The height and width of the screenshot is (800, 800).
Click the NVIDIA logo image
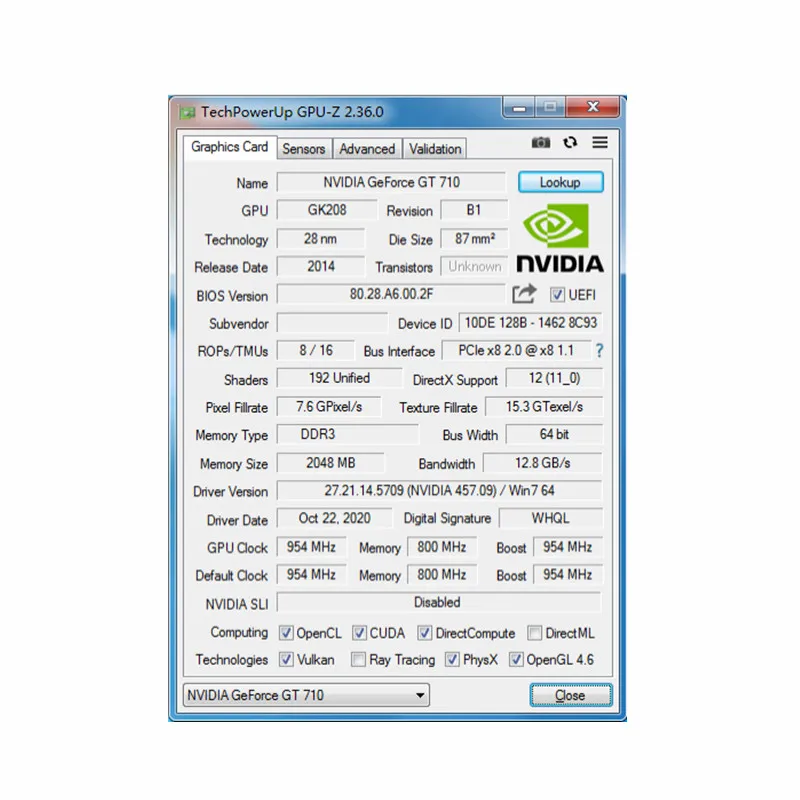[x=560, y=237]
